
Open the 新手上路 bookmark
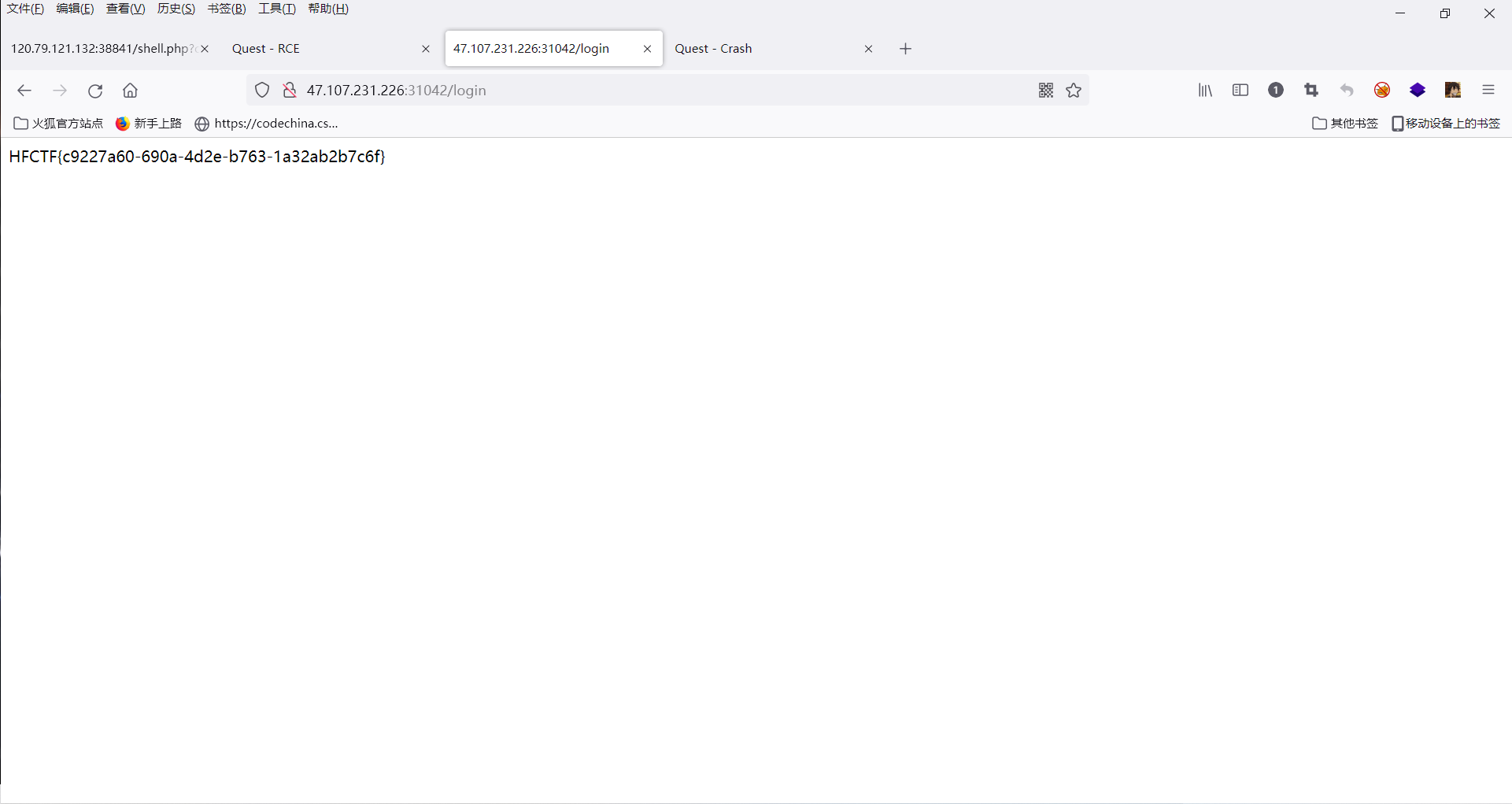[149, 124]
